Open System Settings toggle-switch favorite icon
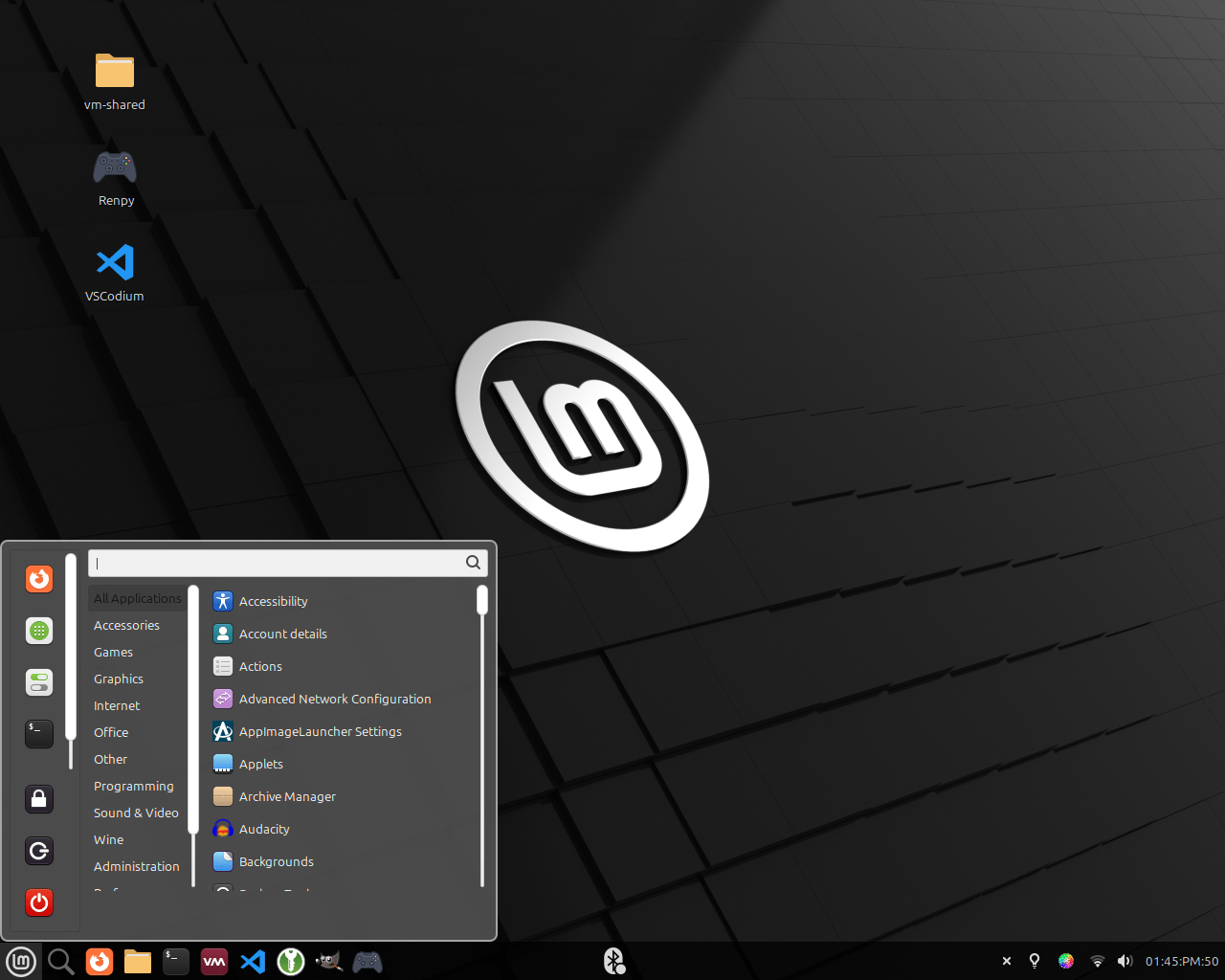The width and height of the screenshot is (1225, 980). click(39, 682)
